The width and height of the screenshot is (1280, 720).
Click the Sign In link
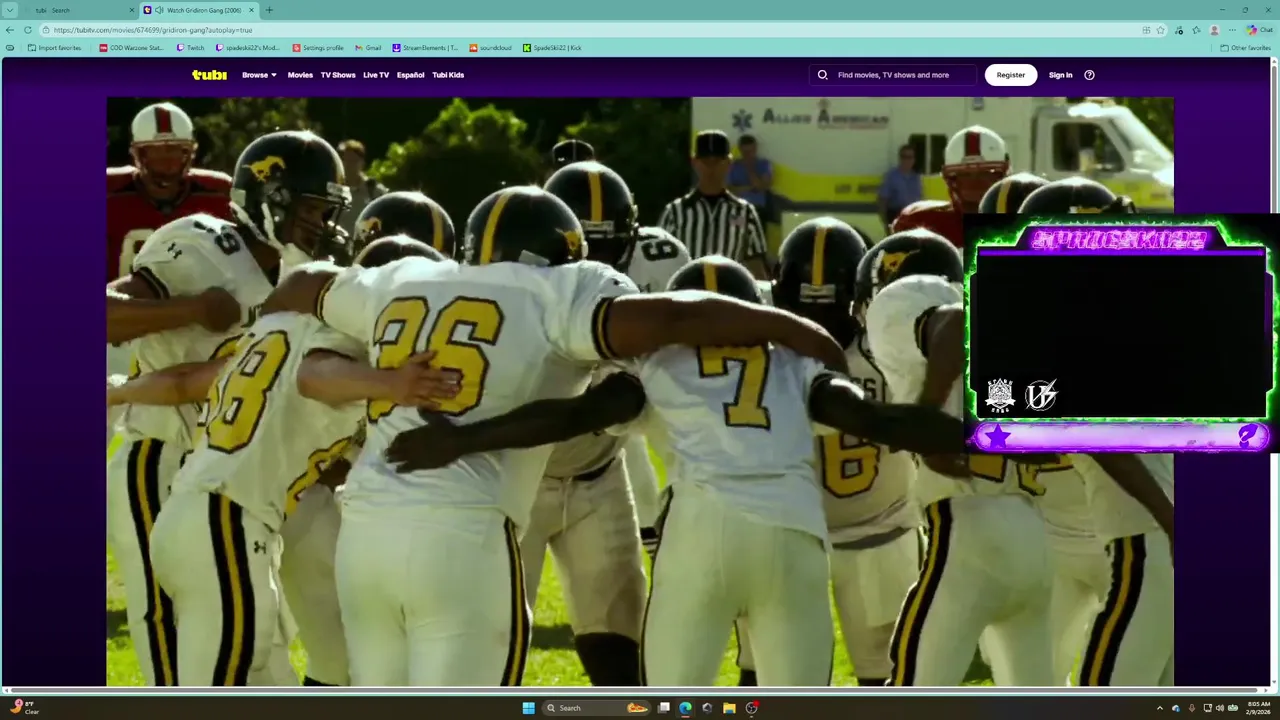click(1060, 75)
